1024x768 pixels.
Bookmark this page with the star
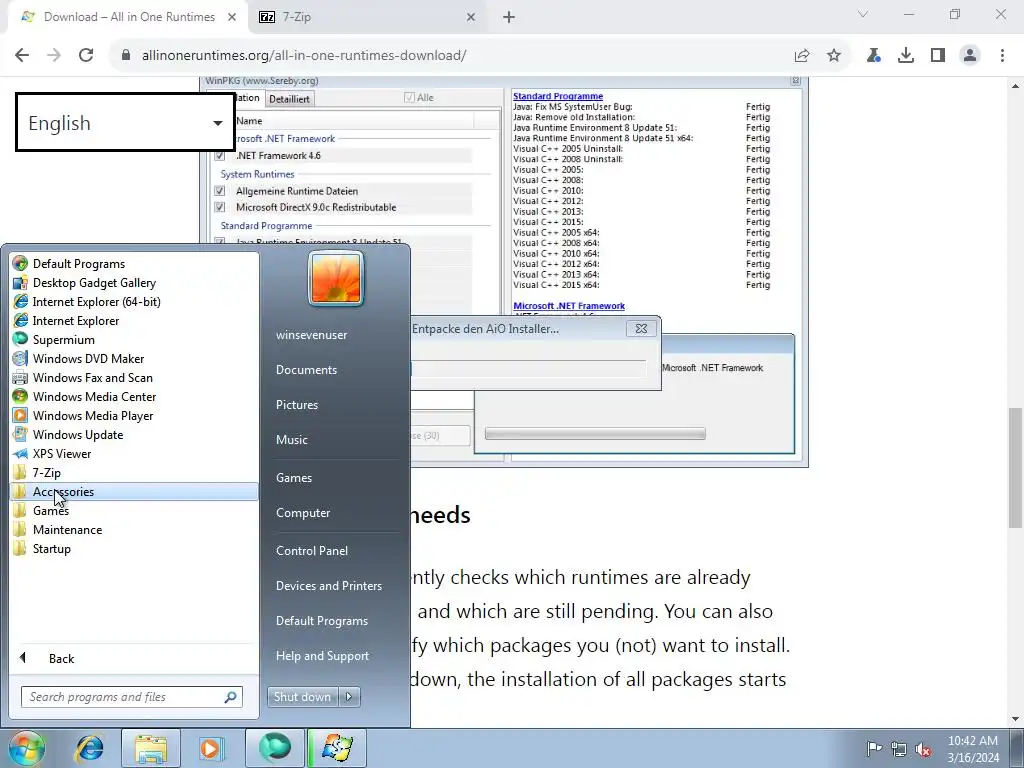(x=834, y=56)
